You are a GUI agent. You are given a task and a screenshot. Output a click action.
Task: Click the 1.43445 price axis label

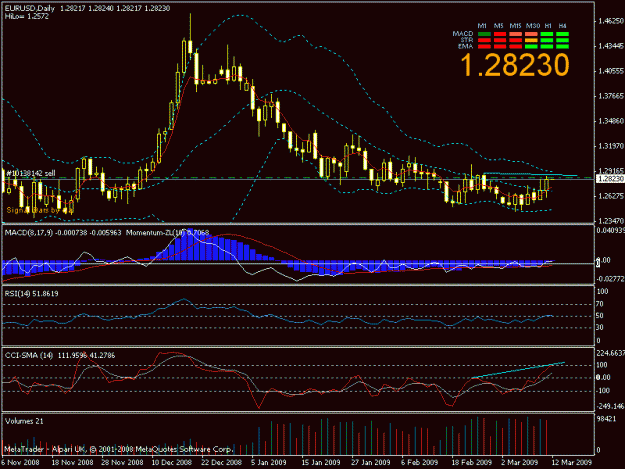tap(611, 46)
